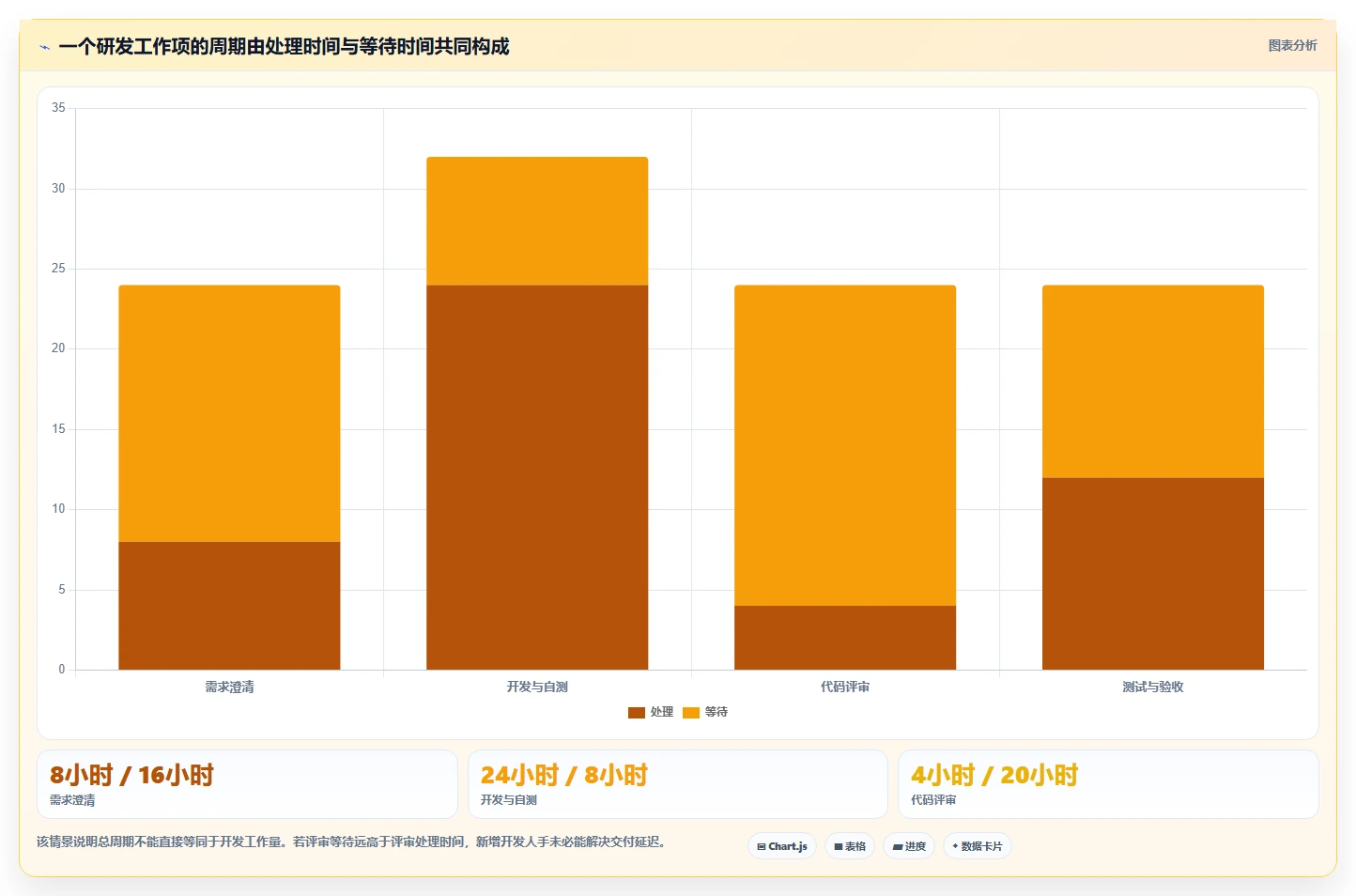The height and width of the screenshot is (896, 1356).
Task: Click the orange 等待 legend color swatch
Action: (x=691, y=713)
